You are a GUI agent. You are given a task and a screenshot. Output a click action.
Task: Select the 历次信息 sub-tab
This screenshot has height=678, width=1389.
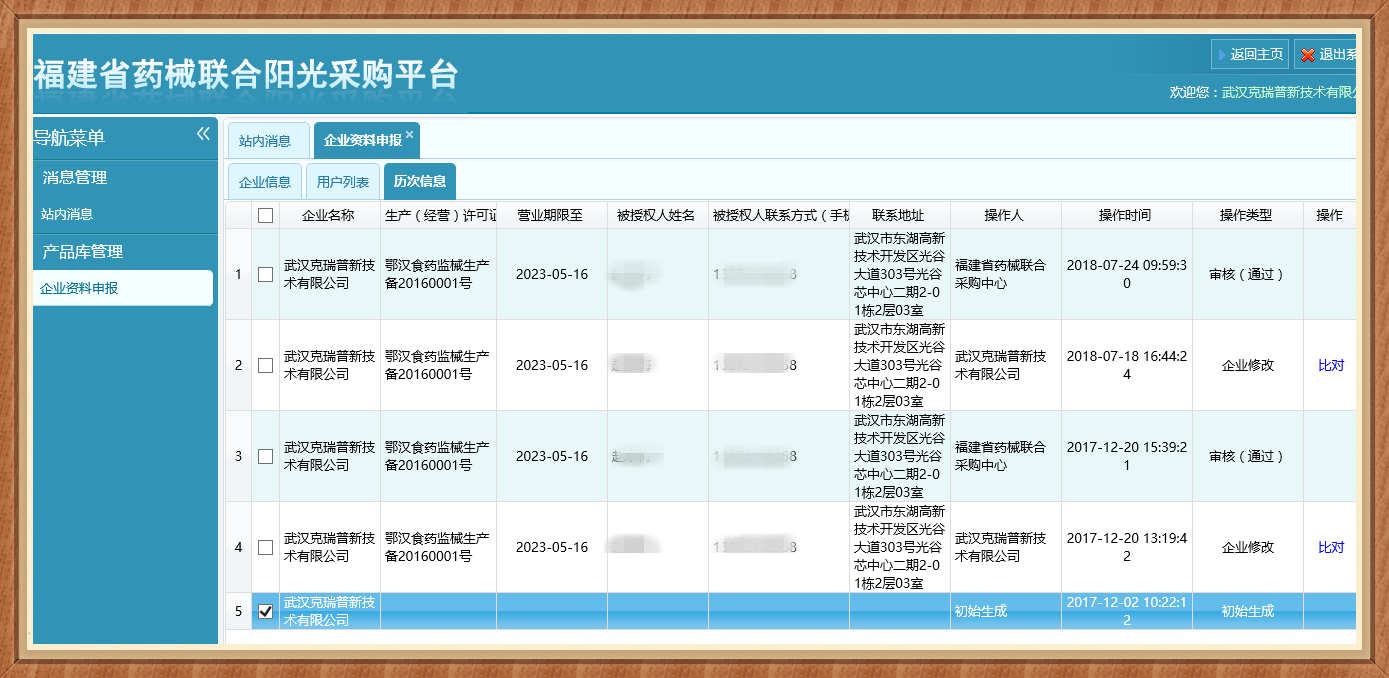point(419,182)
